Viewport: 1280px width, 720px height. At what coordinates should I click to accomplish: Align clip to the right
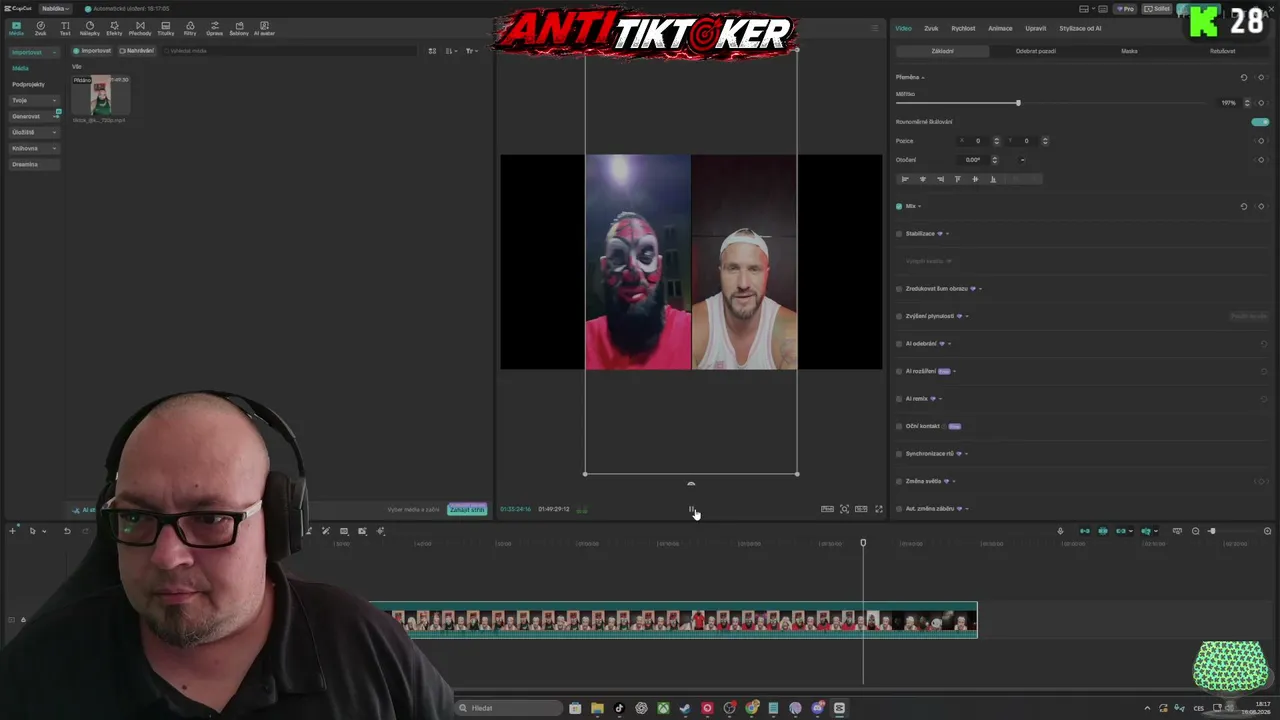point(940,179)
